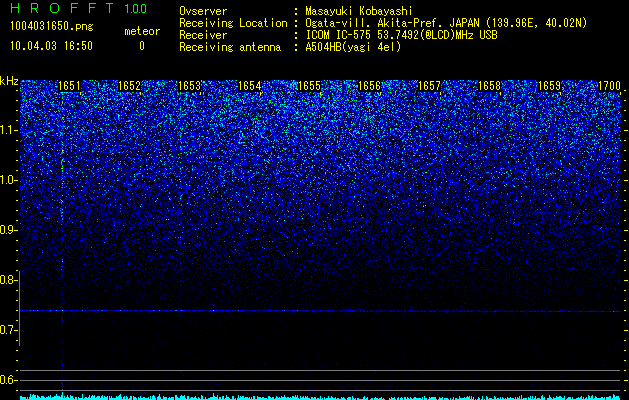Click the HROFFT 1.0.0 title text
The height and width of the screenshot is (400, 629).
[78, 8]
